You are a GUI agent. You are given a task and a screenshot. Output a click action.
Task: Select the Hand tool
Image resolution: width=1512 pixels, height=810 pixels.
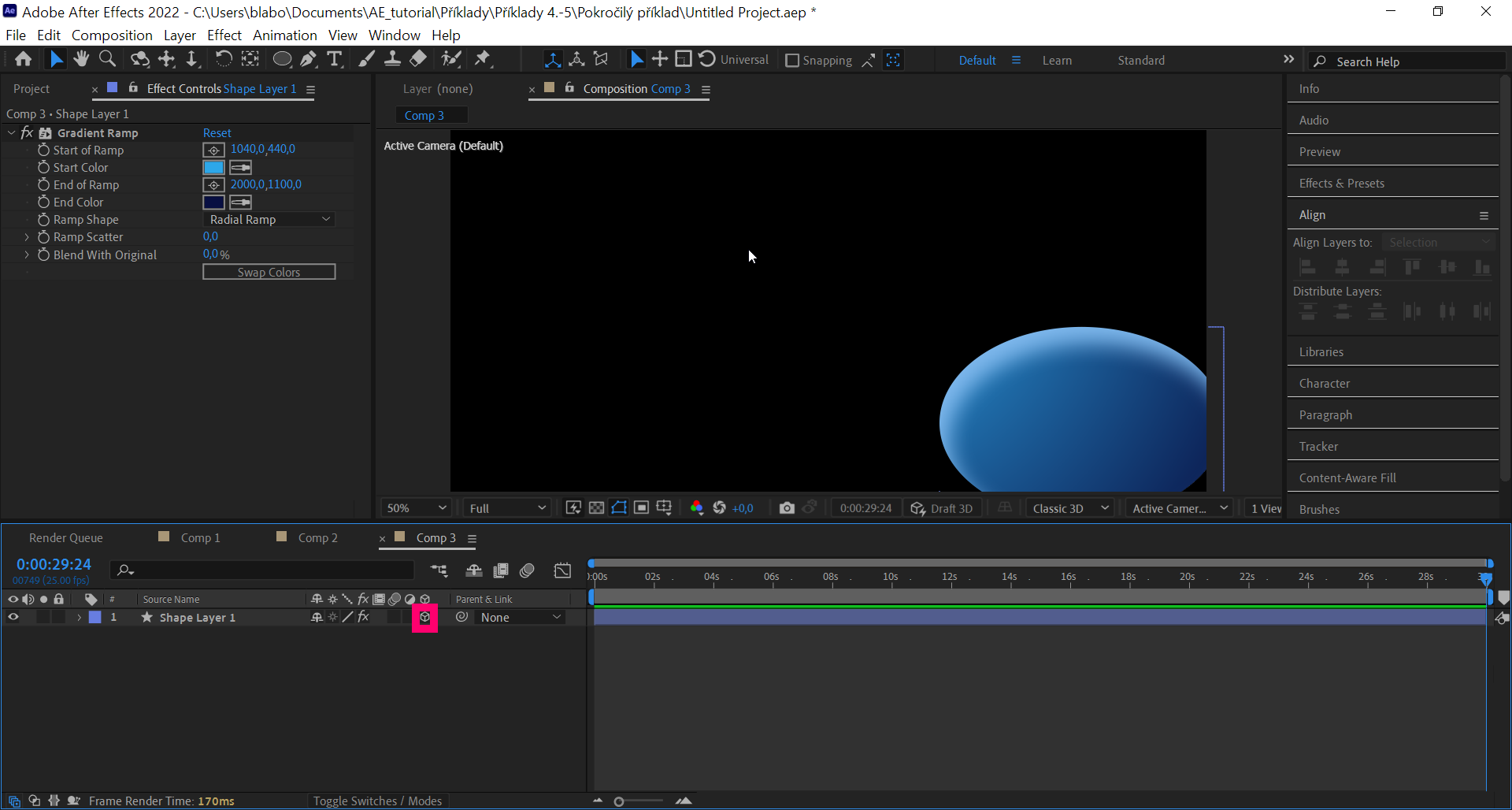tap(81, 59)
